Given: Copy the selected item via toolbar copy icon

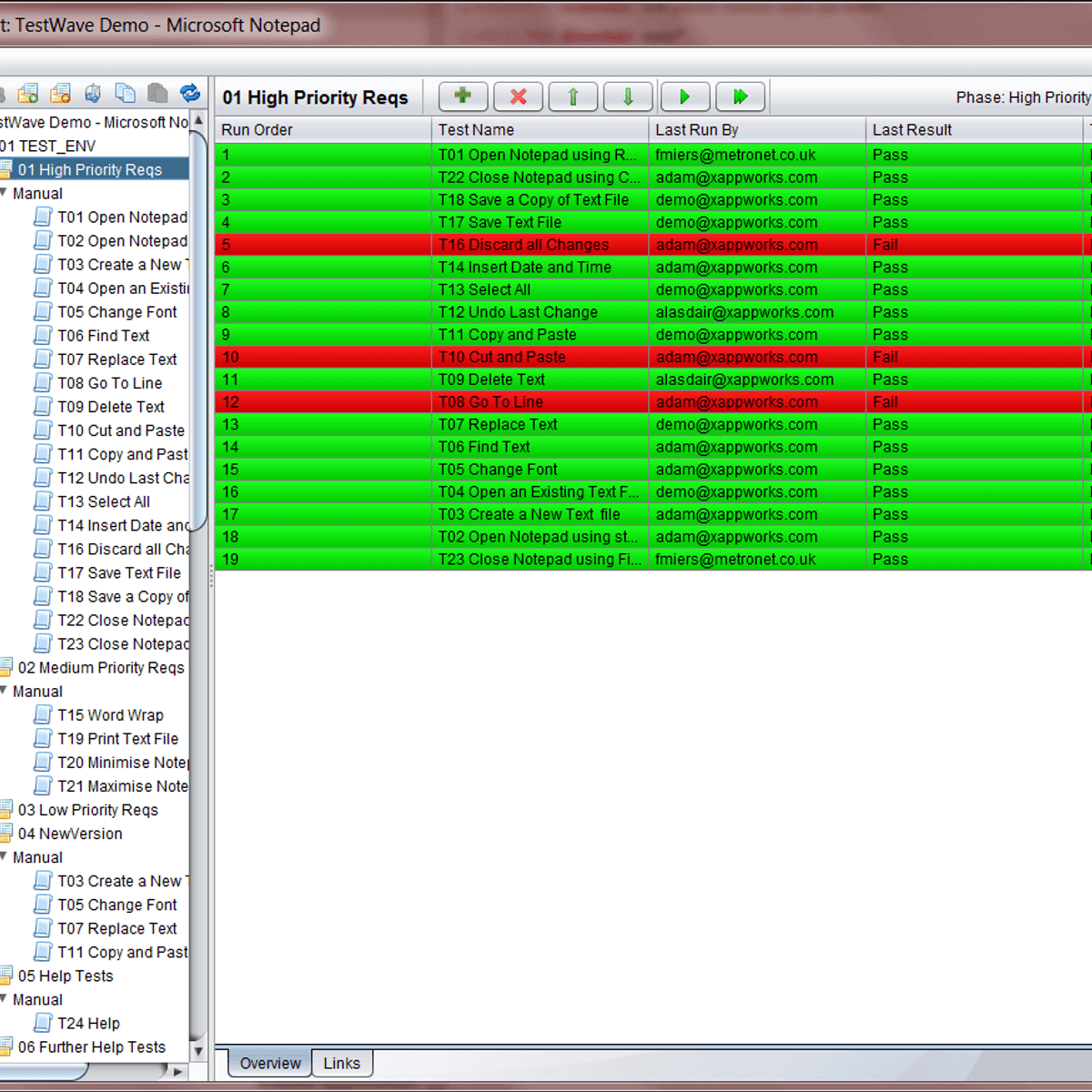Looking at the screenshot, I should pos(126,92).
